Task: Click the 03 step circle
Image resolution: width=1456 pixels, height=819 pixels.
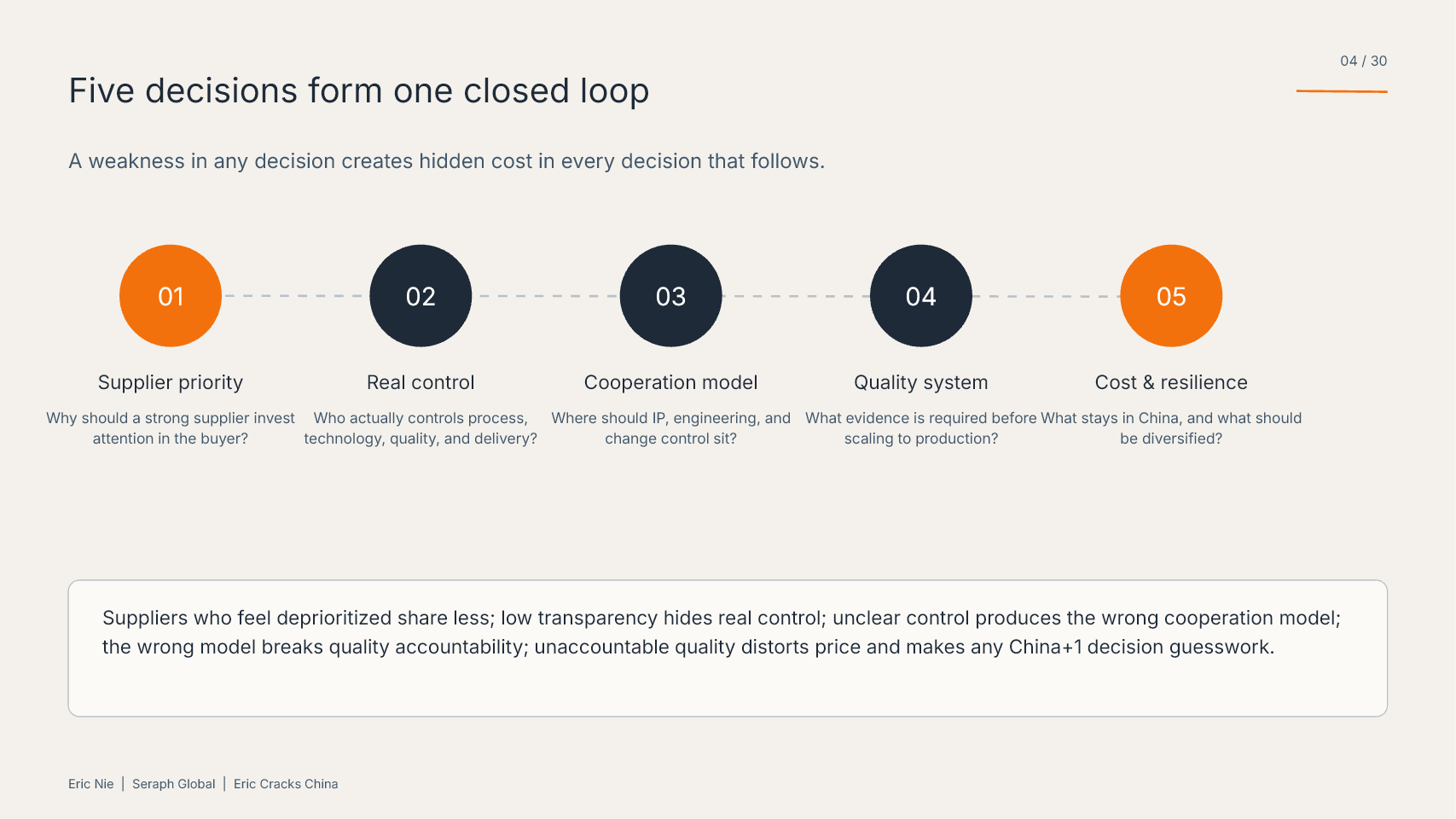Action: (670, 296)
